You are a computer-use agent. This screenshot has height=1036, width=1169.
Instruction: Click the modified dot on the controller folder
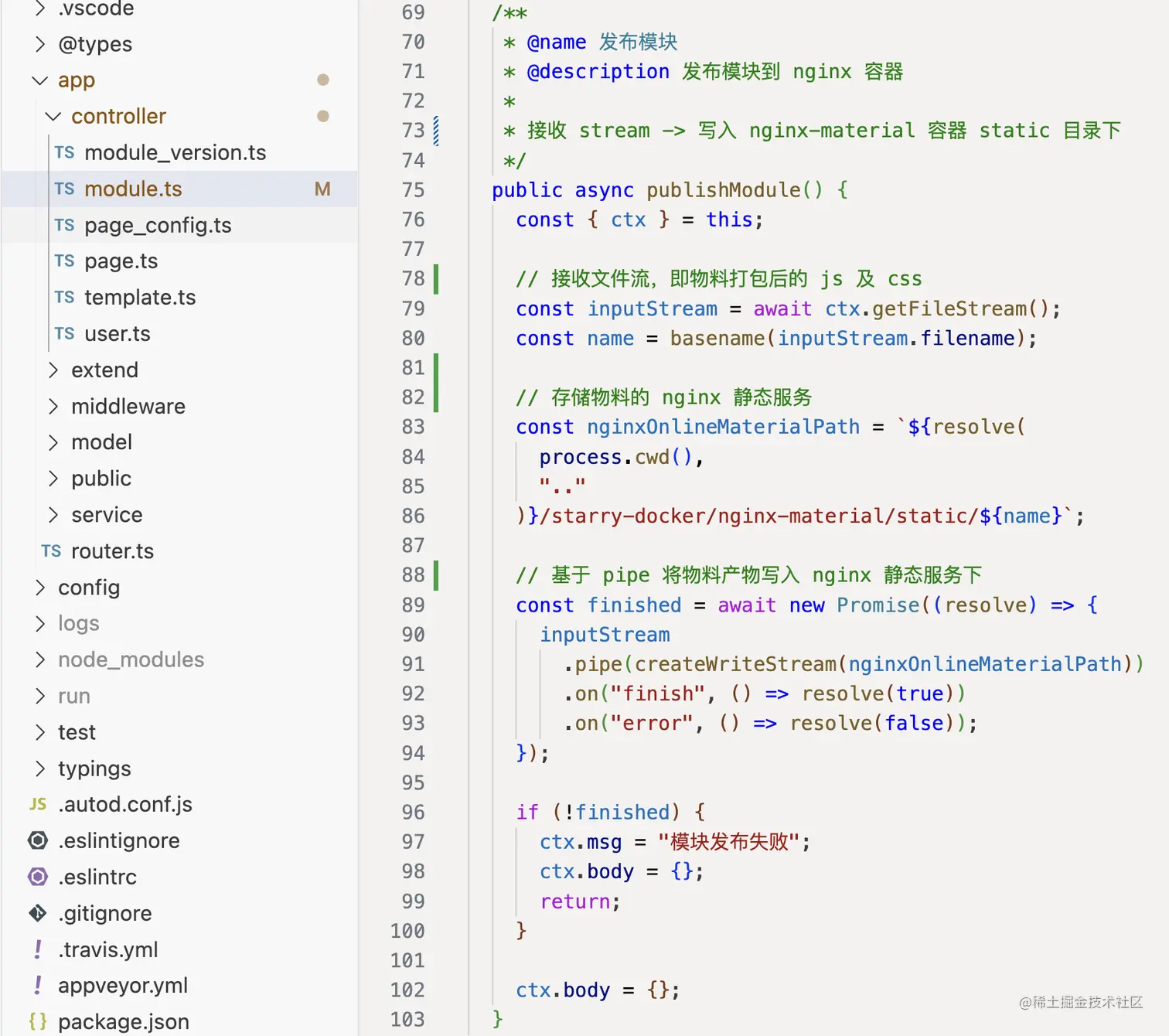coord(323,116)
